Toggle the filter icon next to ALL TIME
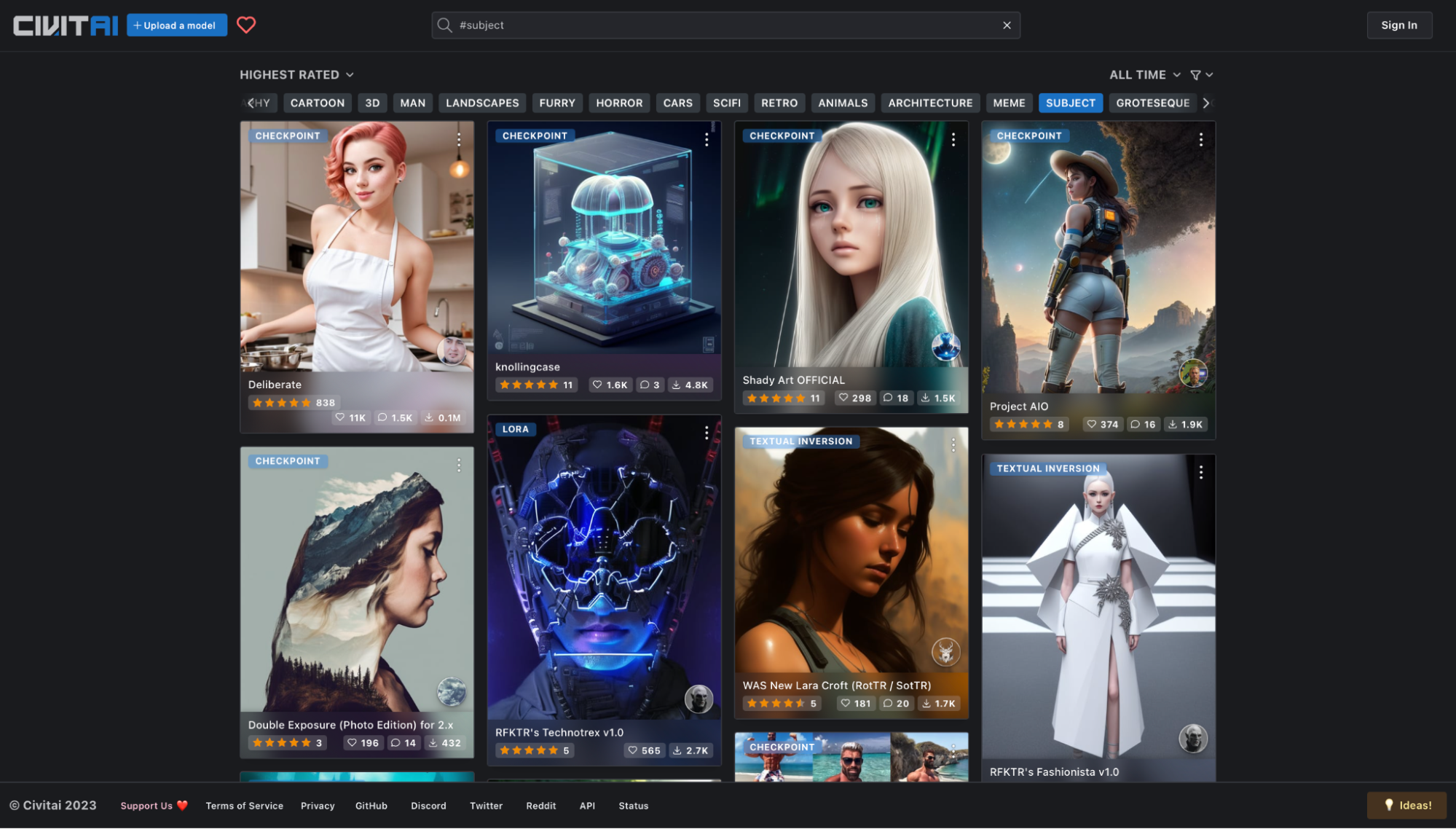The height and width of the screenshot is (829, 1456). click(x=1197, y=75)
